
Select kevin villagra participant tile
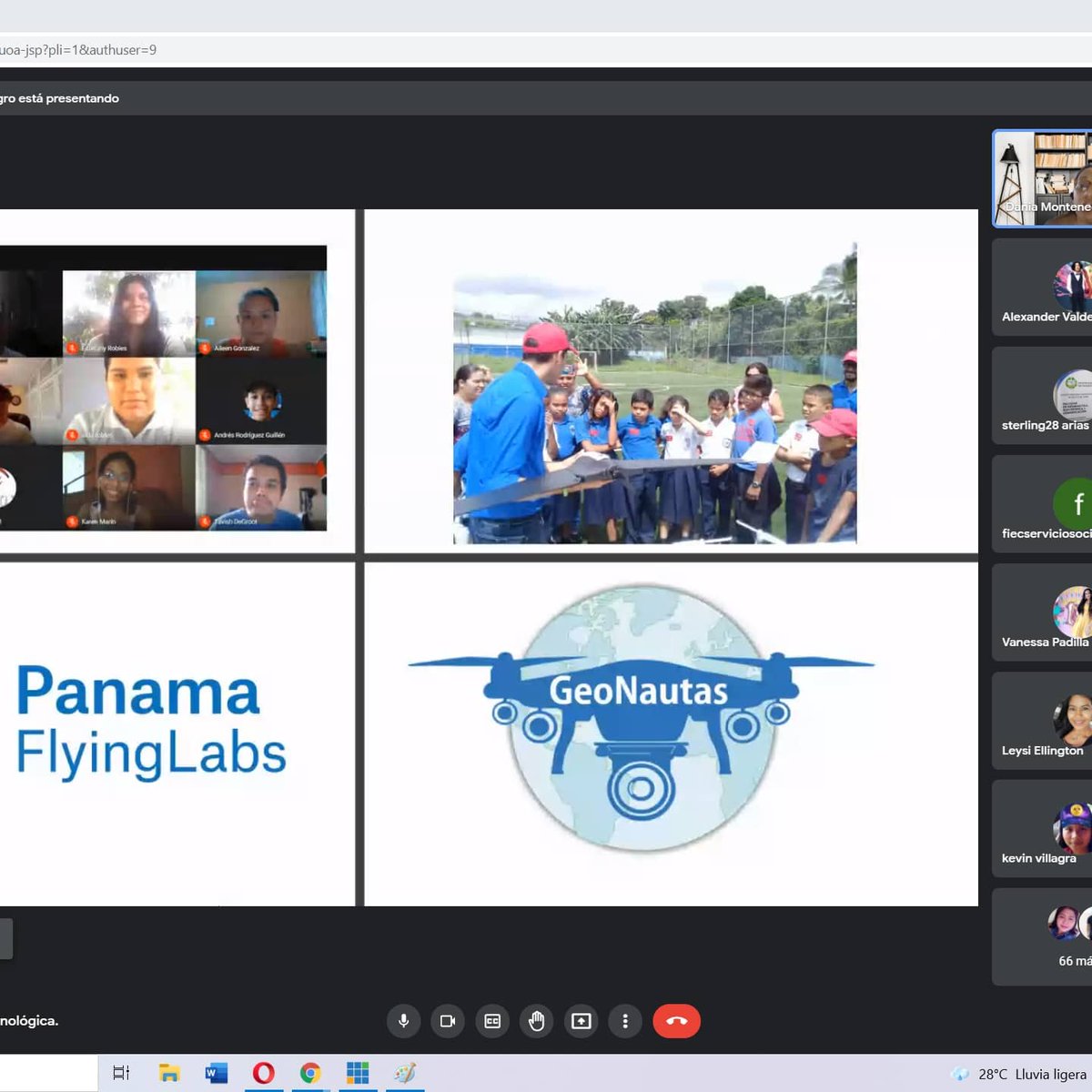1042,828
